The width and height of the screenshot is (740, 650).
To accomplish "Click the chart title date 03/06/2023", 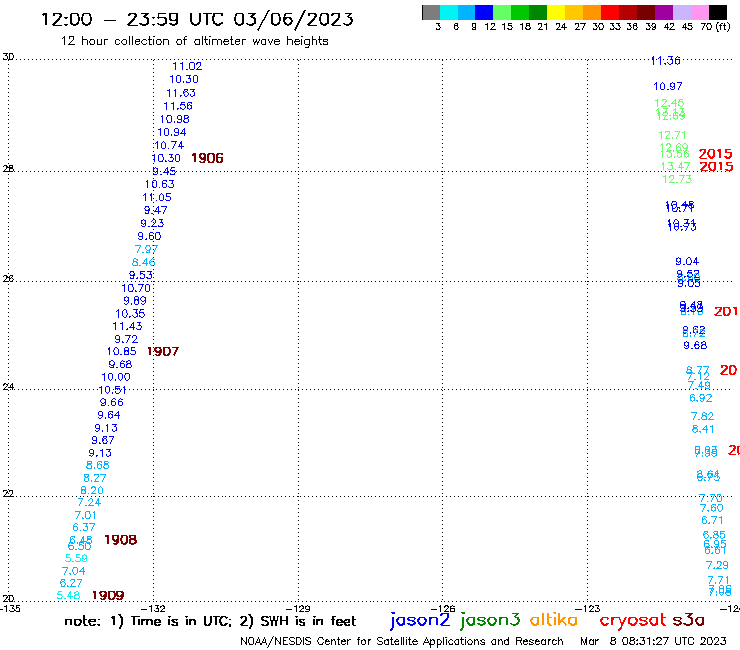I will pyautogui.click(x=293, y=20).
